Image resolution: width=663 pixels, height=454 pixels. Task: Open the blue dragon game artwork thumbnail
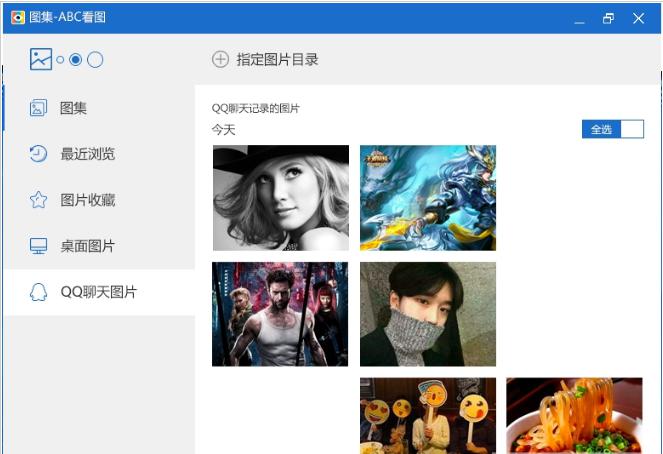point(428,198)
